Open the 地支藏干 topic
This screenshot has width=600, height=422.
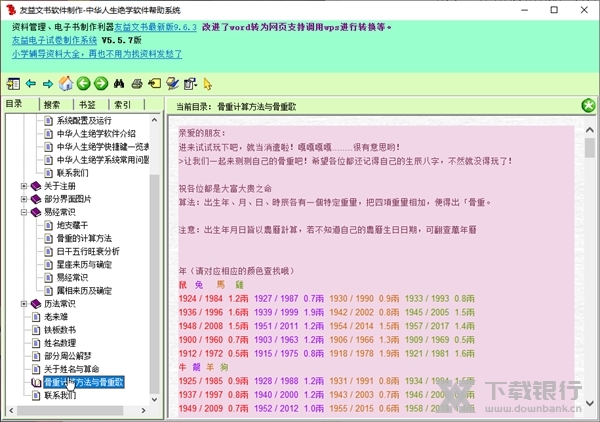[x=72, y=225]
